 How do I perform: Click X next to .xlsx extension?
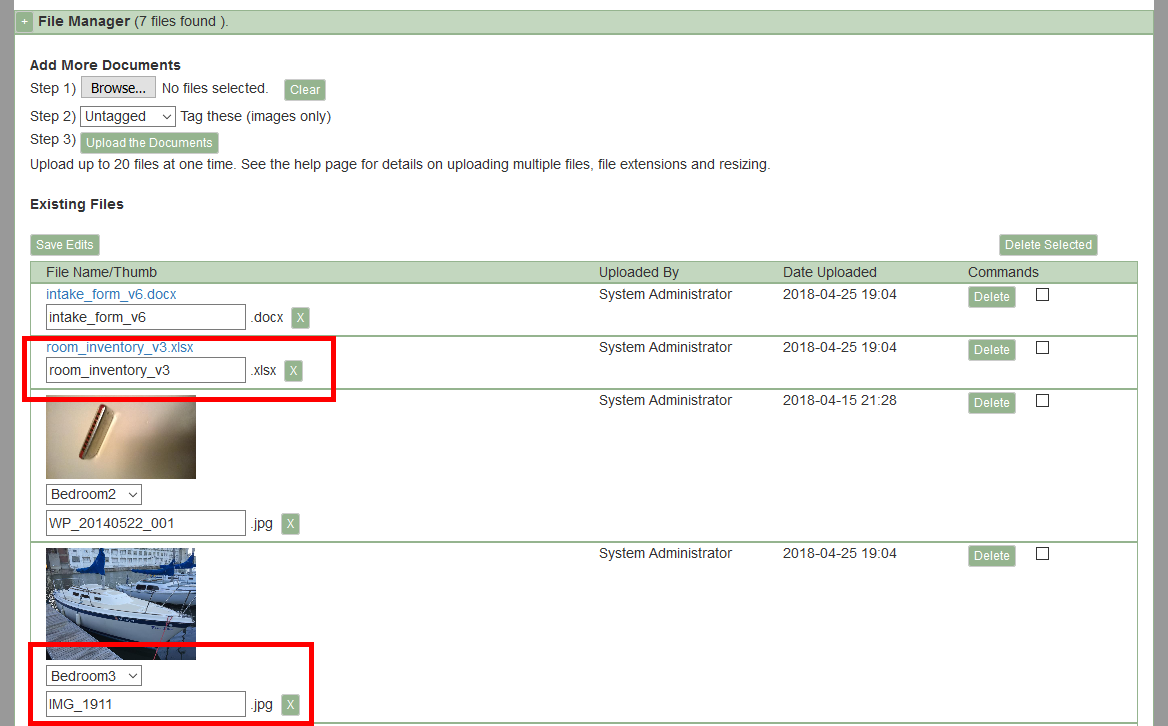pos(293,371)
